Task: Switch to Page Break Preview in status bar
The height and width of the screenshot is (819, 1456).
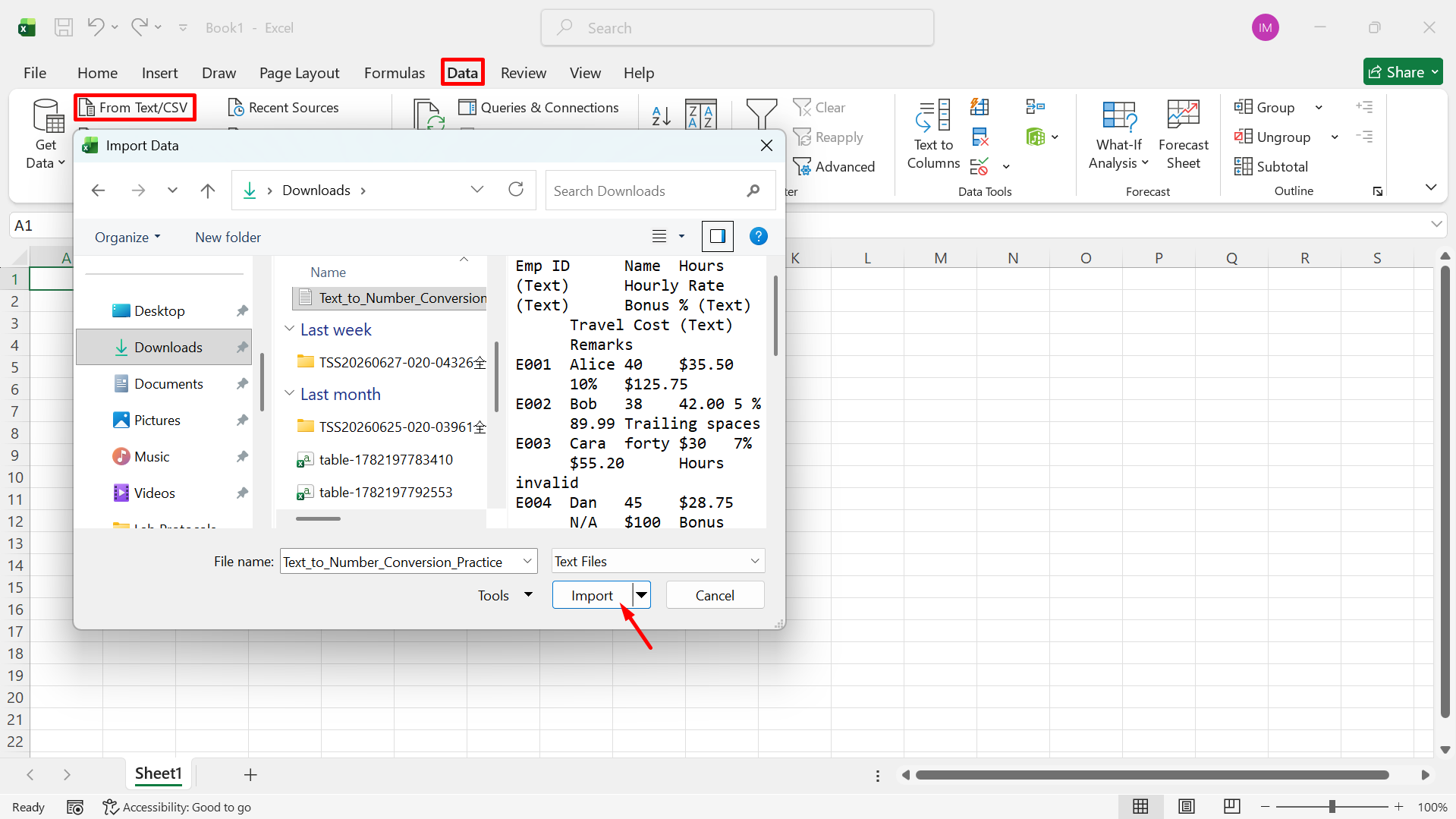Action: click(x=1231, y=806)
